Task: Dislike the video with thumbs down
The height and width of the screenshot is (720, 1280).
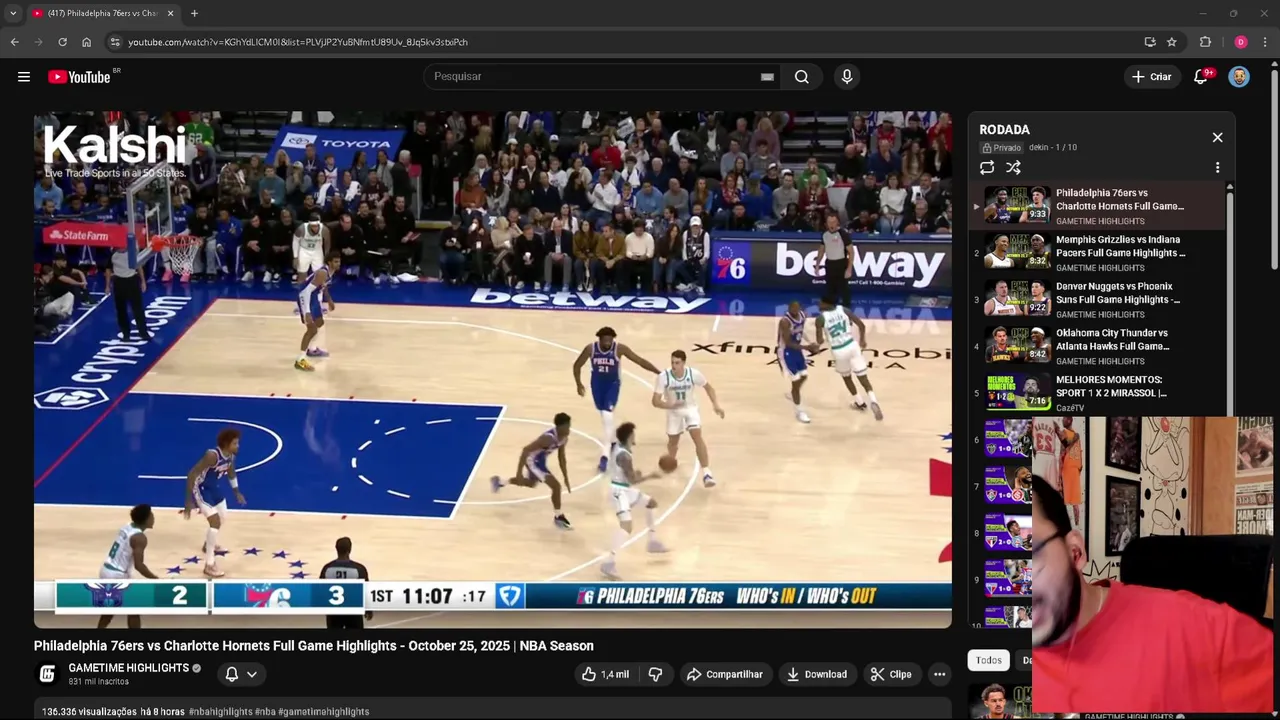Action: [655, 674]
